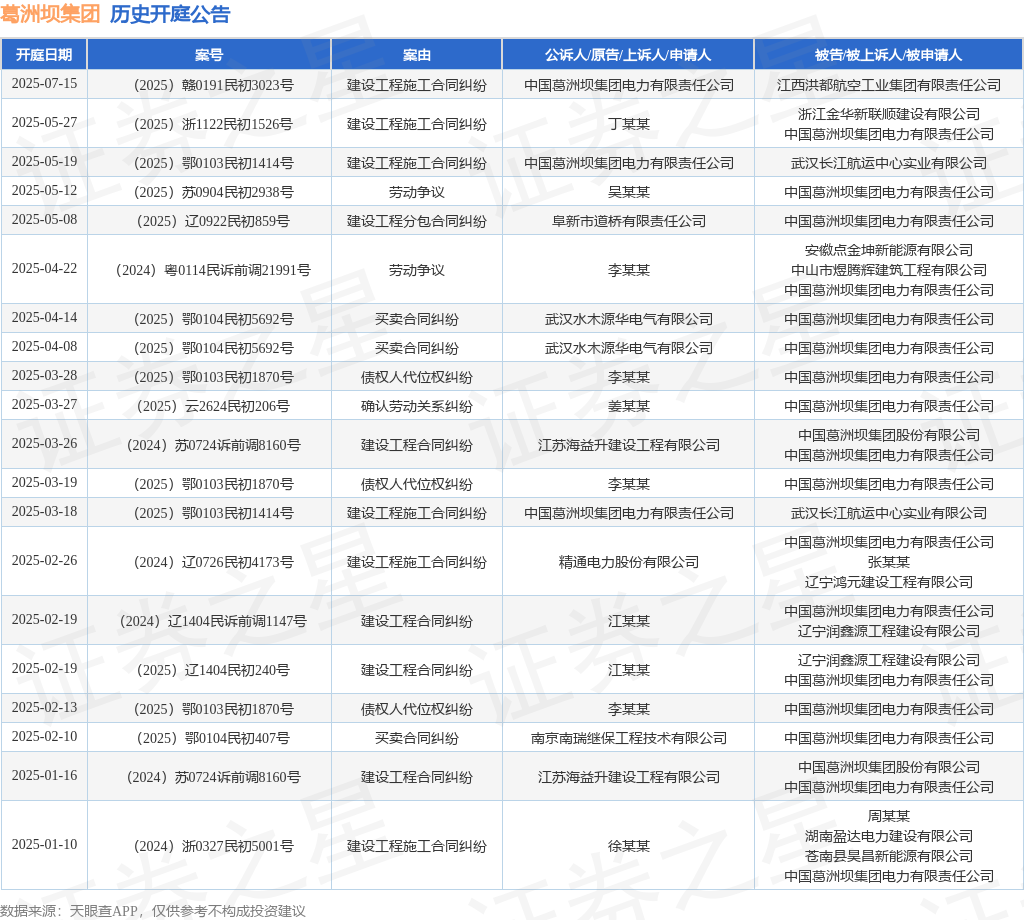Click the 葛洲坝集团 title text
1024x920 pixels.
click(50, 14)
